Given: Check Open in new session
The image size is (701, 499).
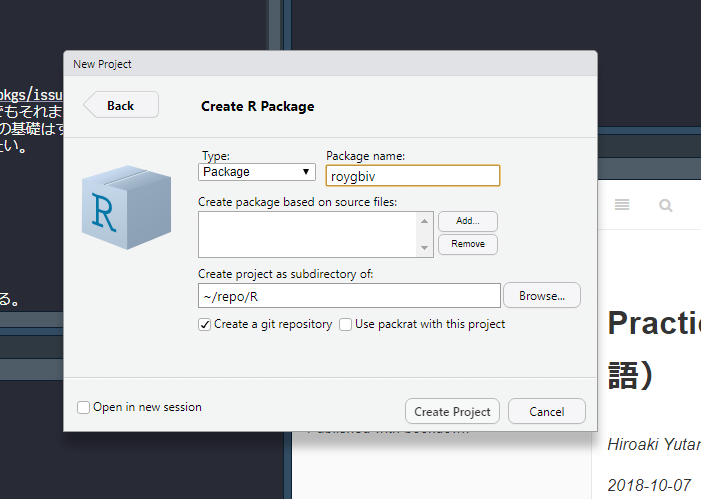Looking at the screenshot, I should [x=84, y=407].
